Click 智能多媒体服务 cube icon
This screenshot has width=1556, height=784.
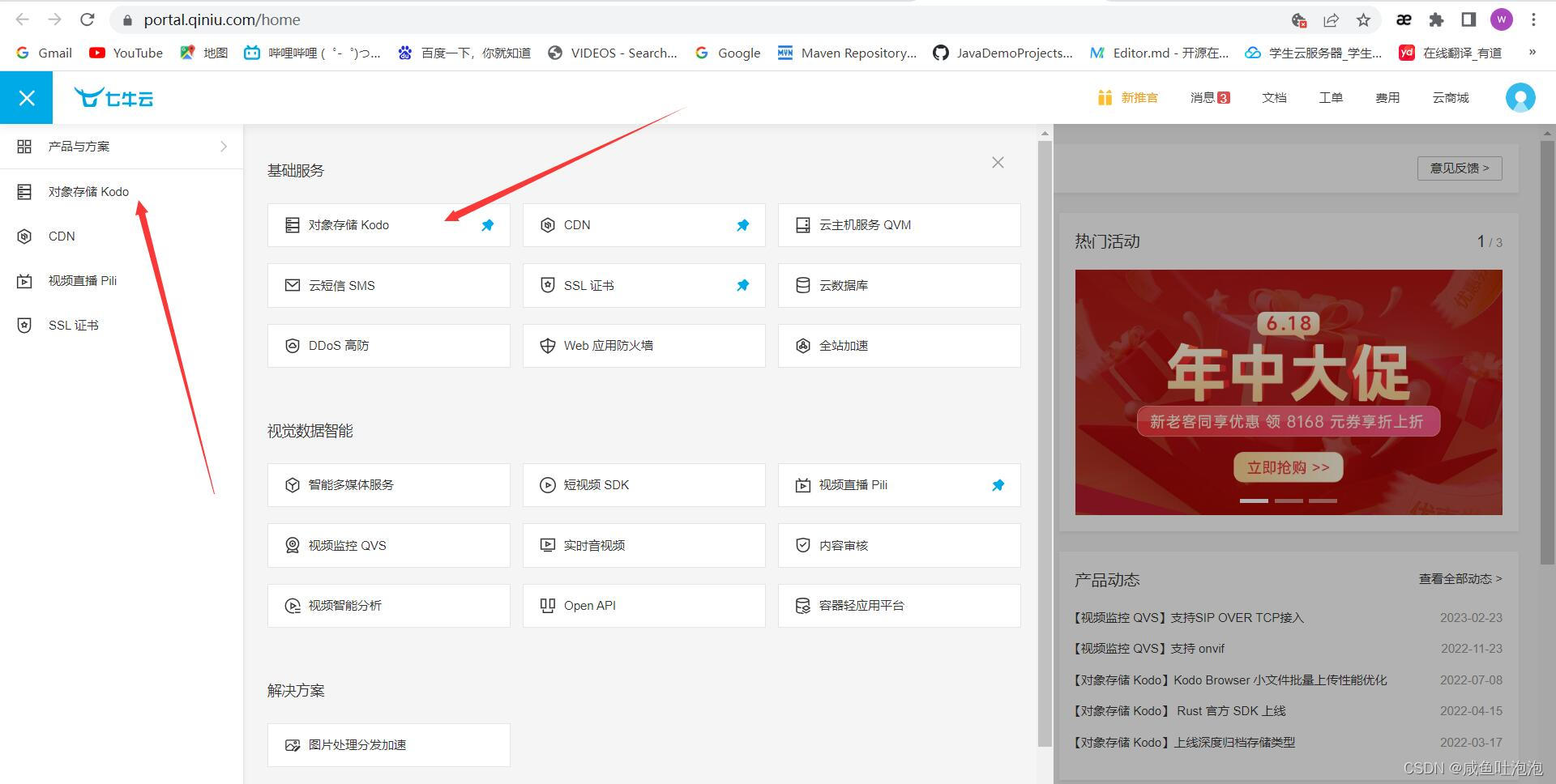point(293,485)
